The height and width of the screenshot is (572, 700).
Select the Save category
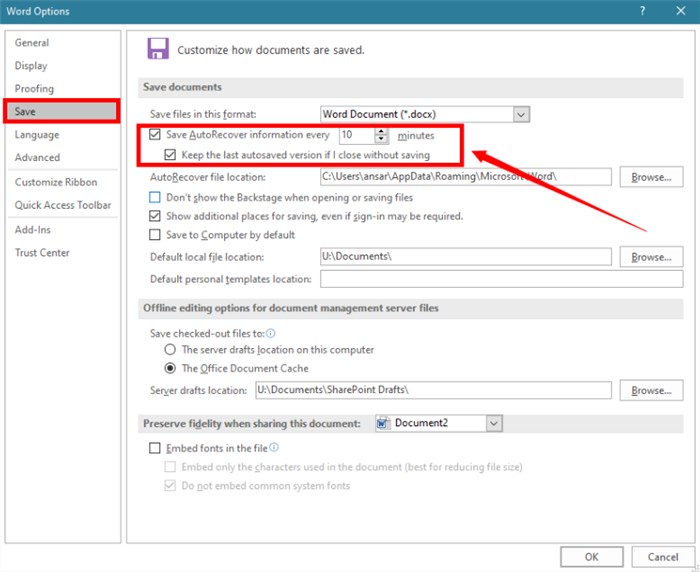tap(62, 111)
